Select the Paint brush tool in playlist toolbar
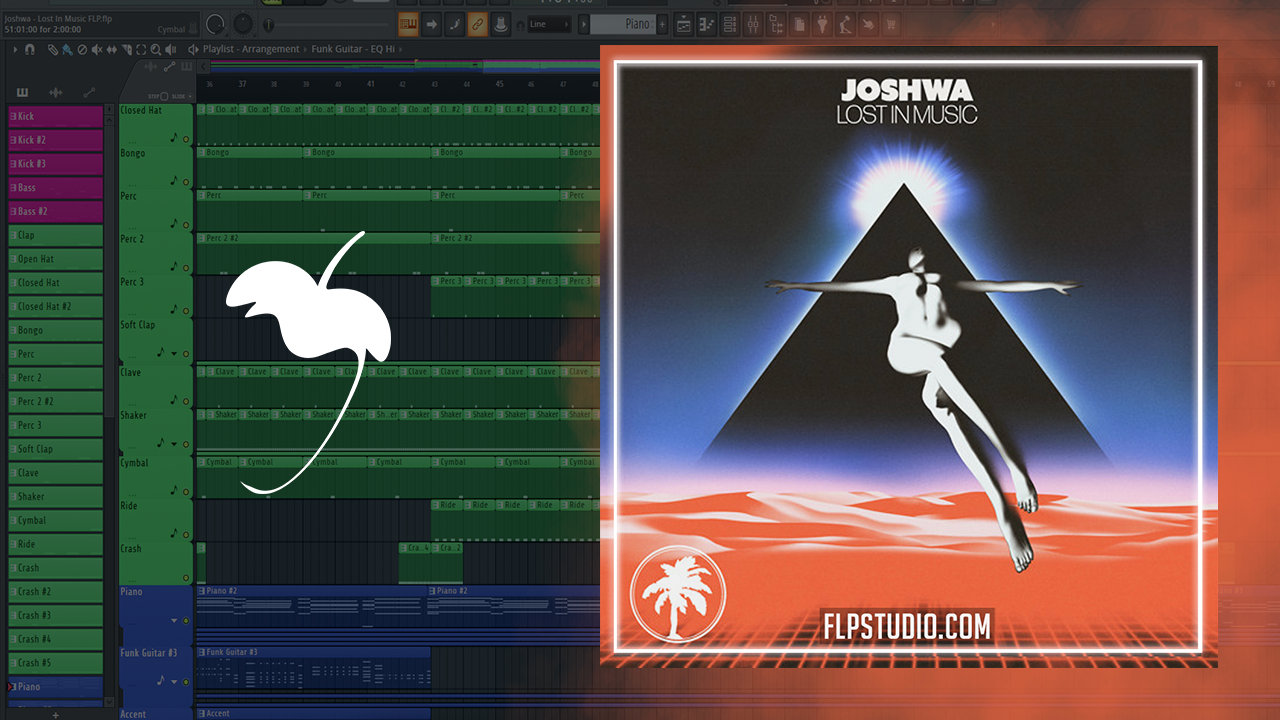Image resolution: width=1280 pixels, height=720 pixels. (66, 49)
